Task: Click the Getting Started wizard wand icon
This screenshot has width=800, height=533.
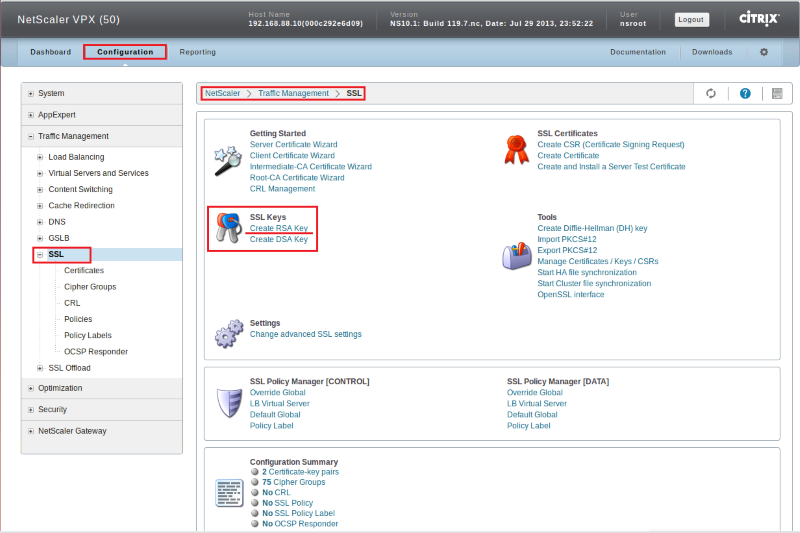Action: (x=228, y=161)
